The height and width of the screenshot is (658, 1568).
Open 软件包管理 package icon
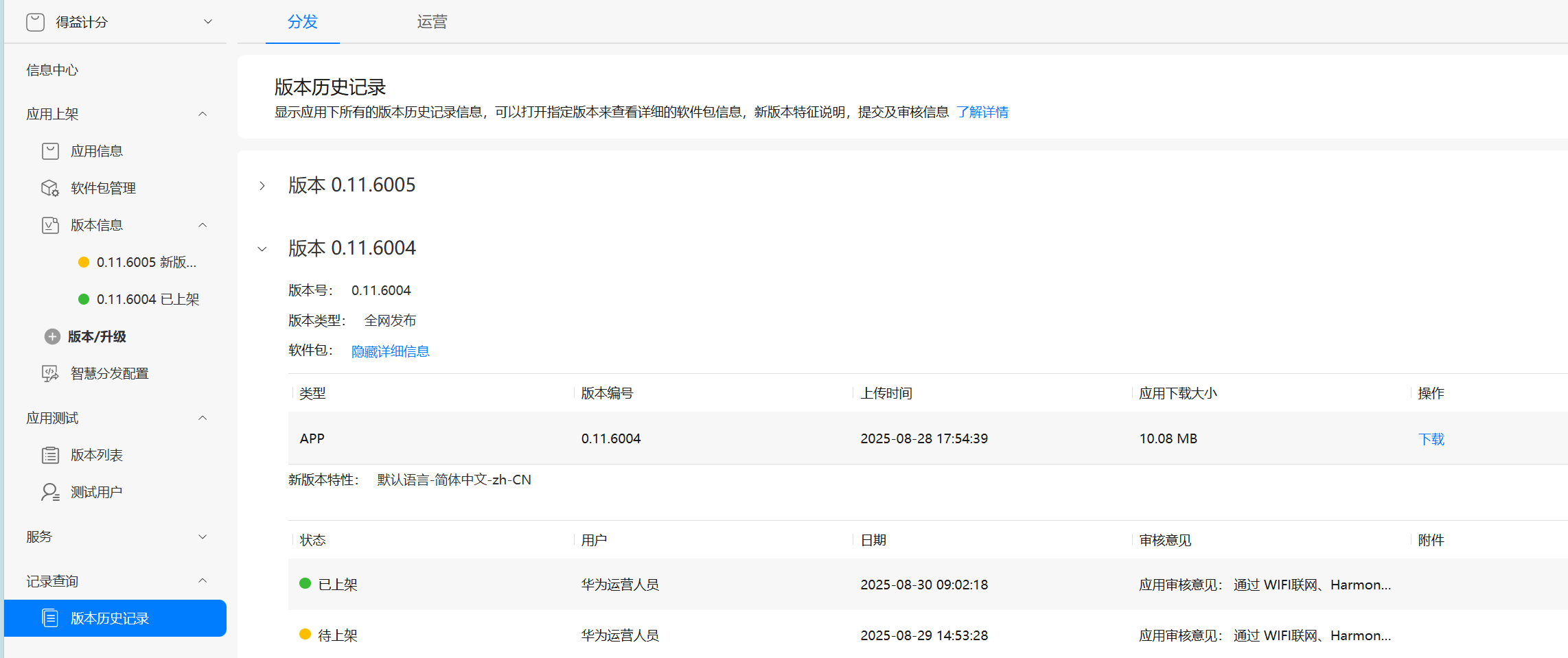pos(50,188)
